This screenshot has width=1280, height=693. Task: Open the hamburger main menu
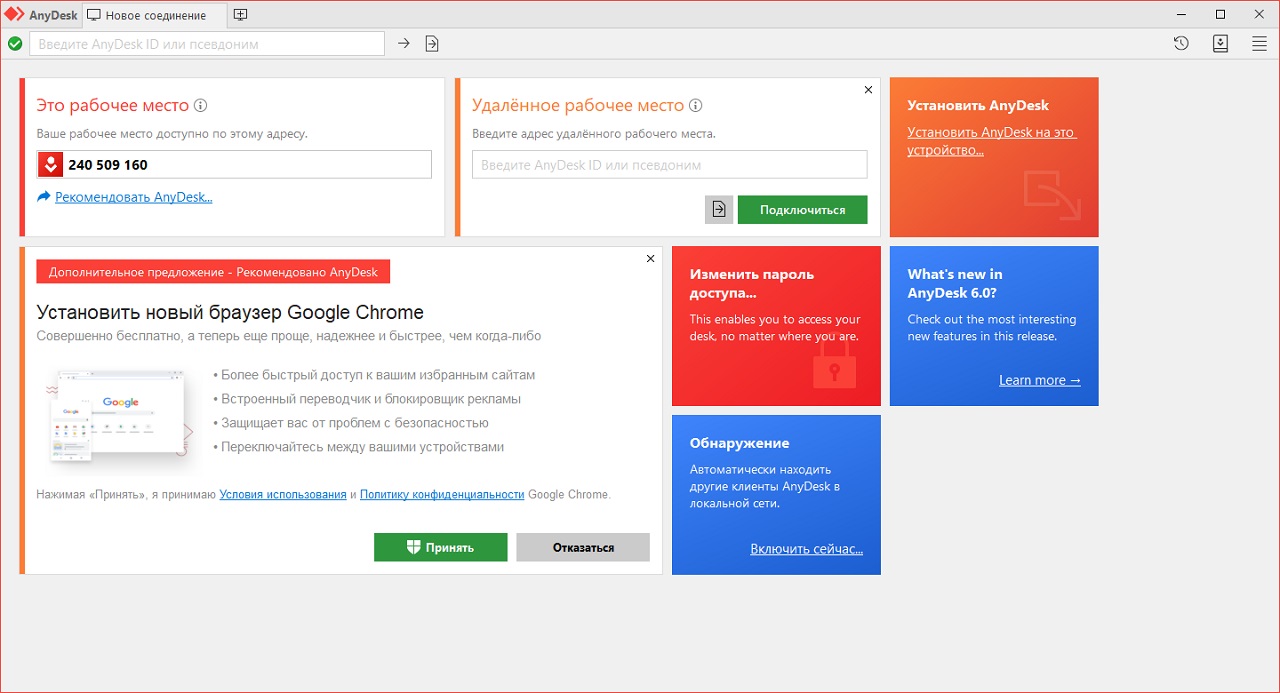pos(1259,43)
